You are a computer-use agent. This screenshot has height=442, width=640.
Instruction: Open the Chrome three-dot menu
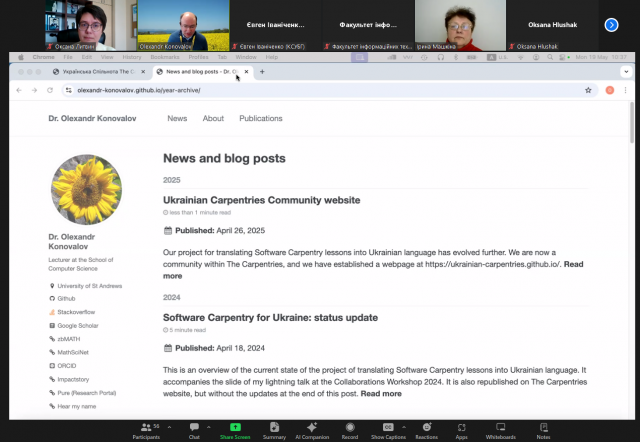click(625, 90)
